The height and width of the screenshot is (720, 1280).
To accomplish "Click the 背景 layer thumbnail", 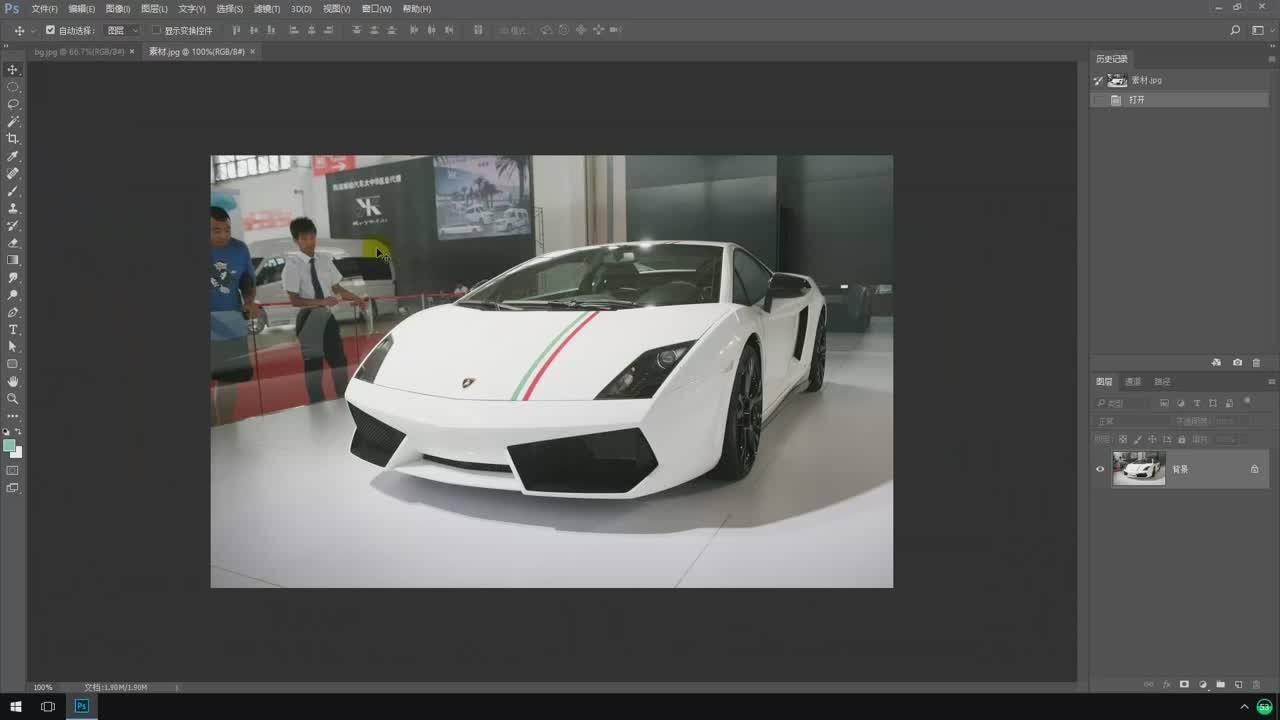I will pos(1139,469).
